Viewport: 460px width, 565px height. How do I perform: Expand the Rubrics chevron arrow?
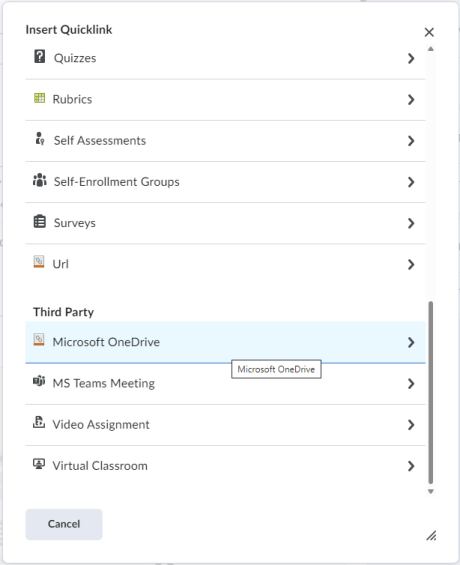411,99
